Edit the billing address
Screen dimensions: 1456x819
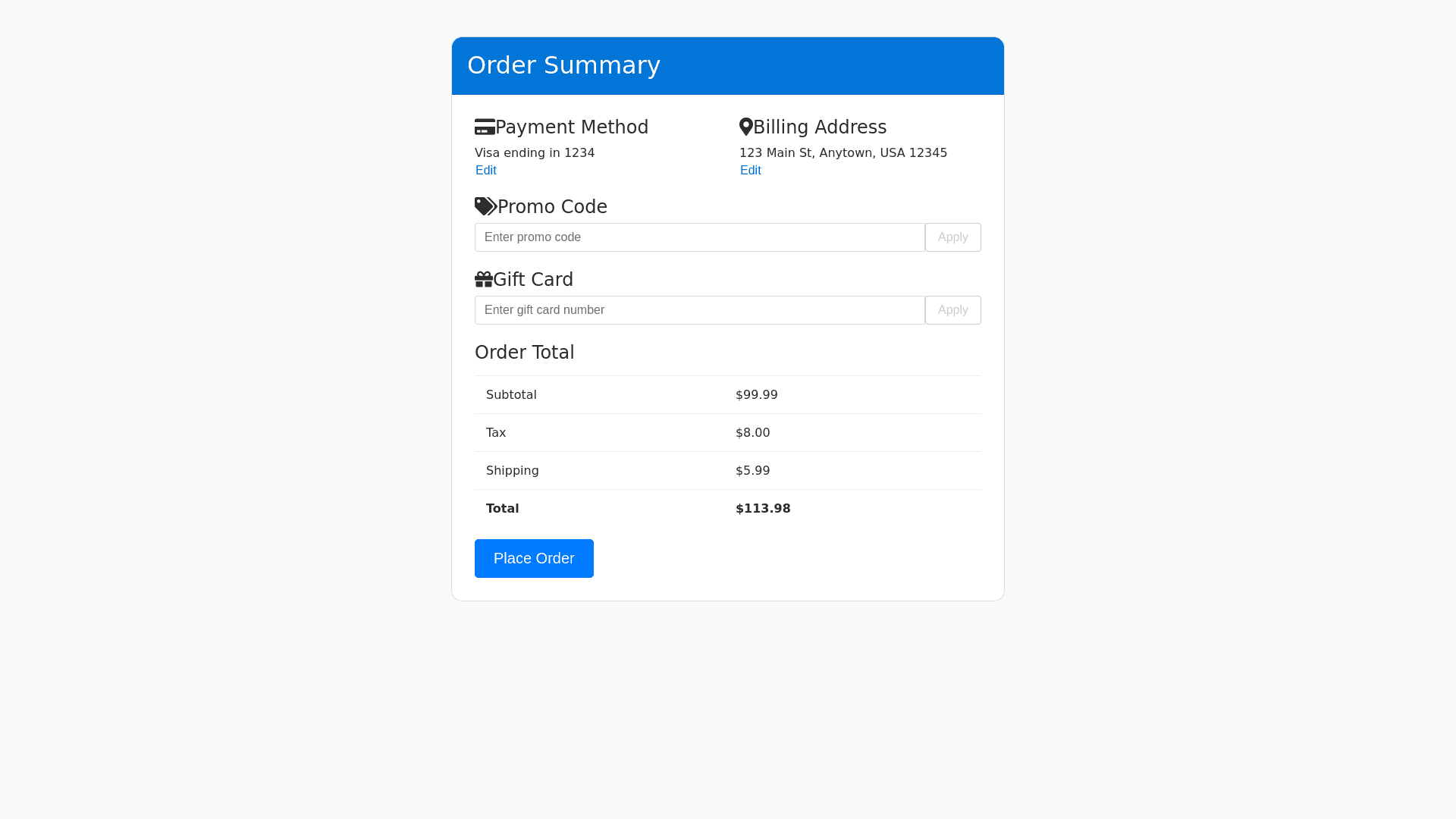tap(751, 171)
